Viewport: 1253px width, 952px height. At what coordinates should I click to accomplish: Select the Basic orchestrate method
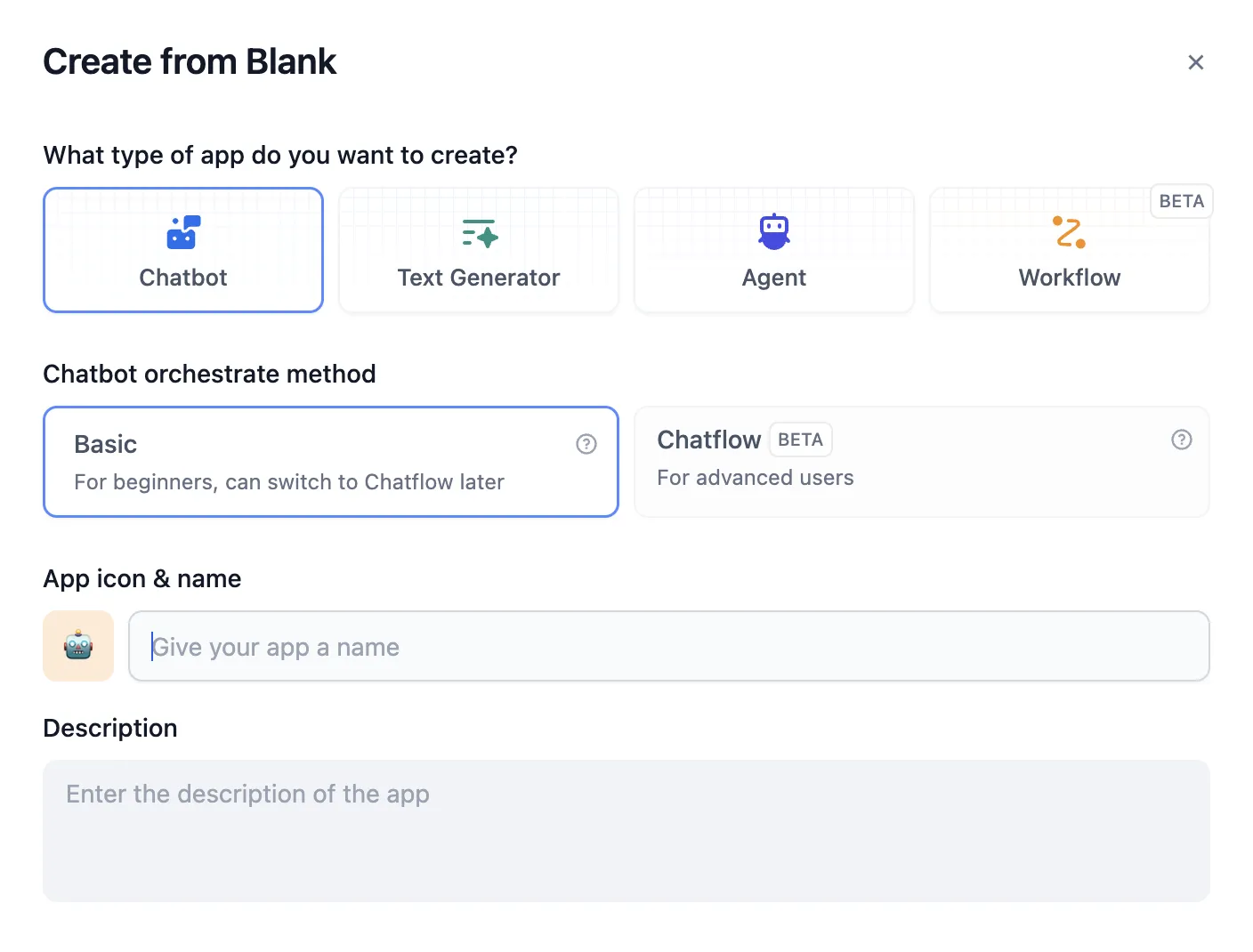(330, 461)
